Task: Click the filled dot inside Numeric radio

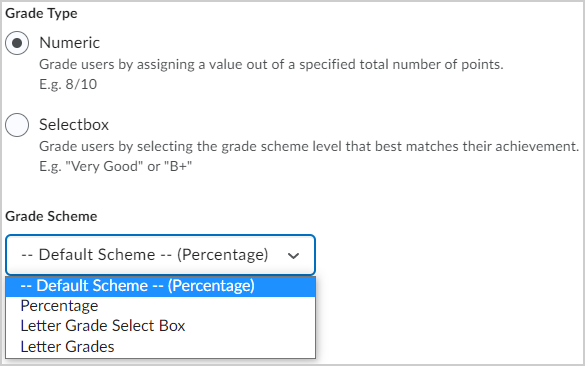Action: click(x=17, y=43)
